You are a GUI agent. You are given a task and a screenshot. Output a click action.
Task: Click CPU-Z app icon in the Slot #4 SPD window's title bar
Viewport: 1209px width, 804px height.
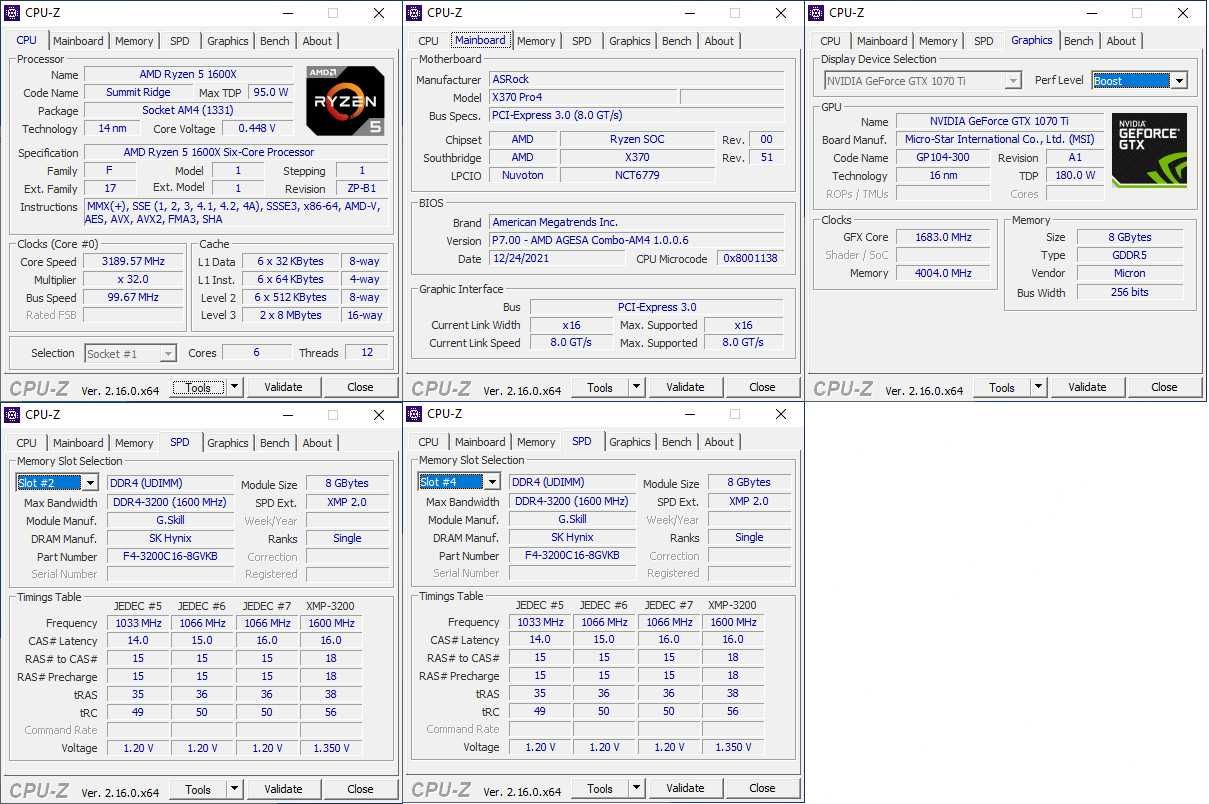[414, 414]
